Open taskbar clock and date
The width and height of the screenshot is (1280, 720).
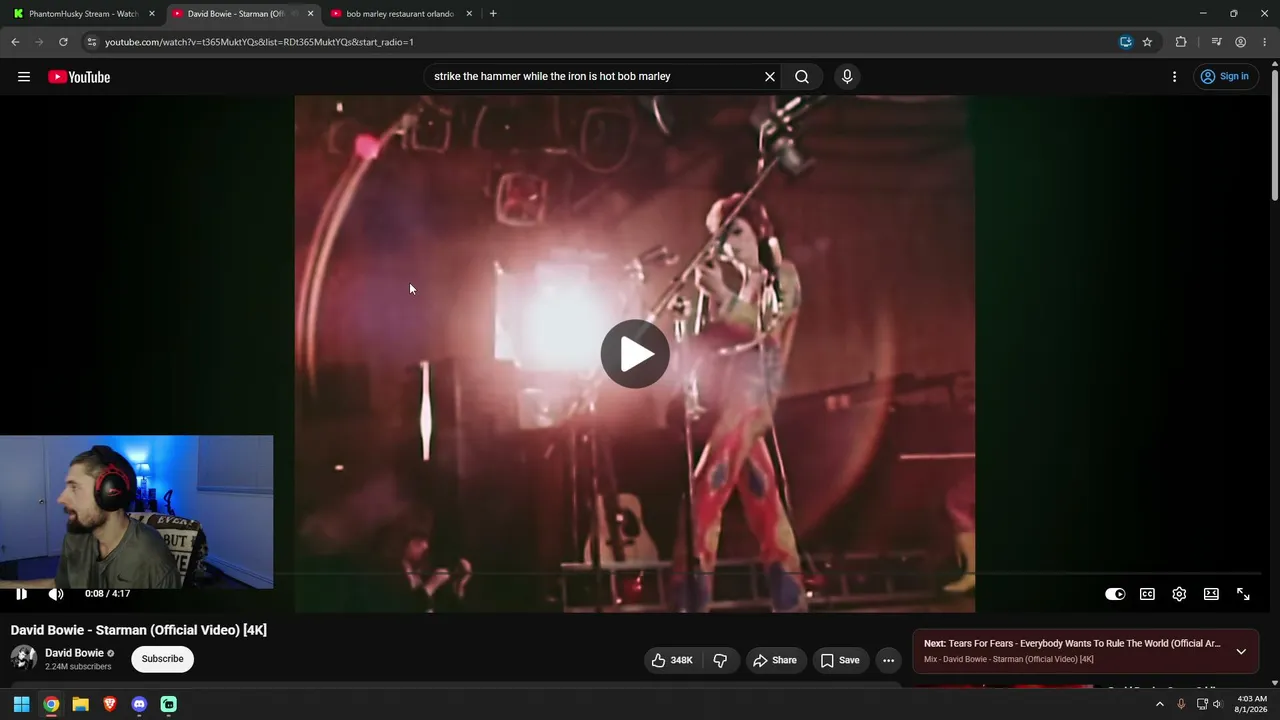[x=1252, y=704]
